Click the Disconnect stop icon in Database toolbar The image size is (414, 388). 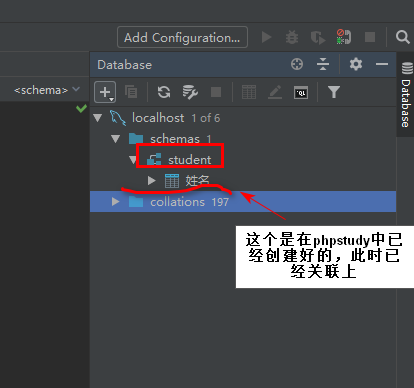pyautogui.click(x=216, y=92)
